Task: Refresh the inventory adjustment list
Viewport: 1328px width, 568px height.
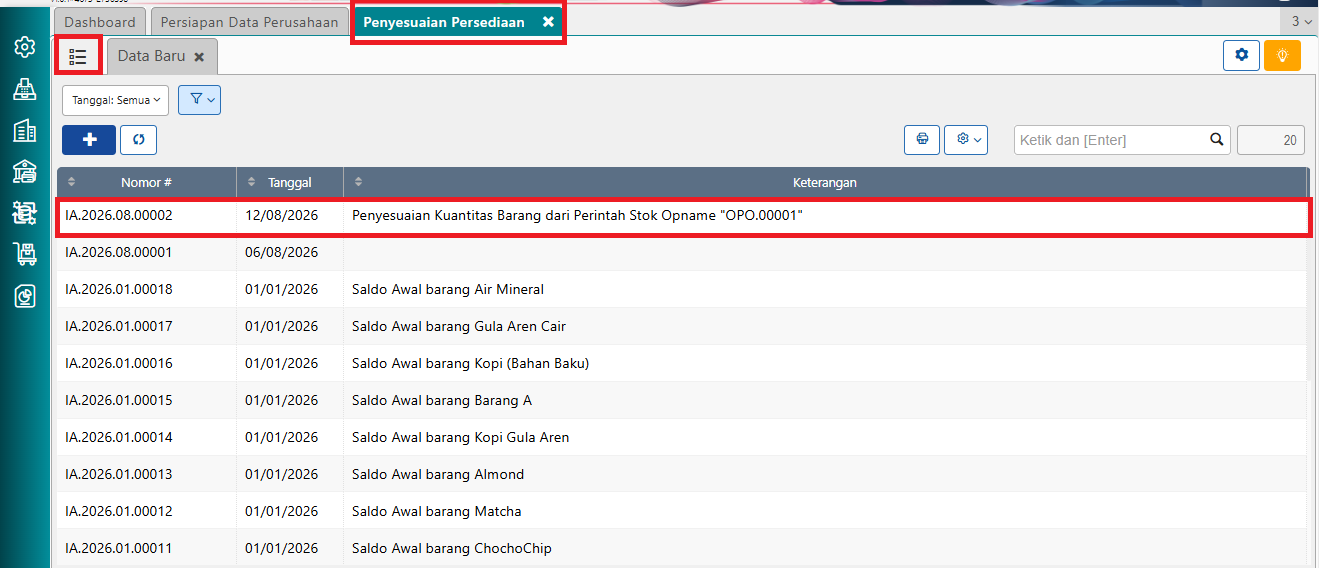Action: point(138,140)
